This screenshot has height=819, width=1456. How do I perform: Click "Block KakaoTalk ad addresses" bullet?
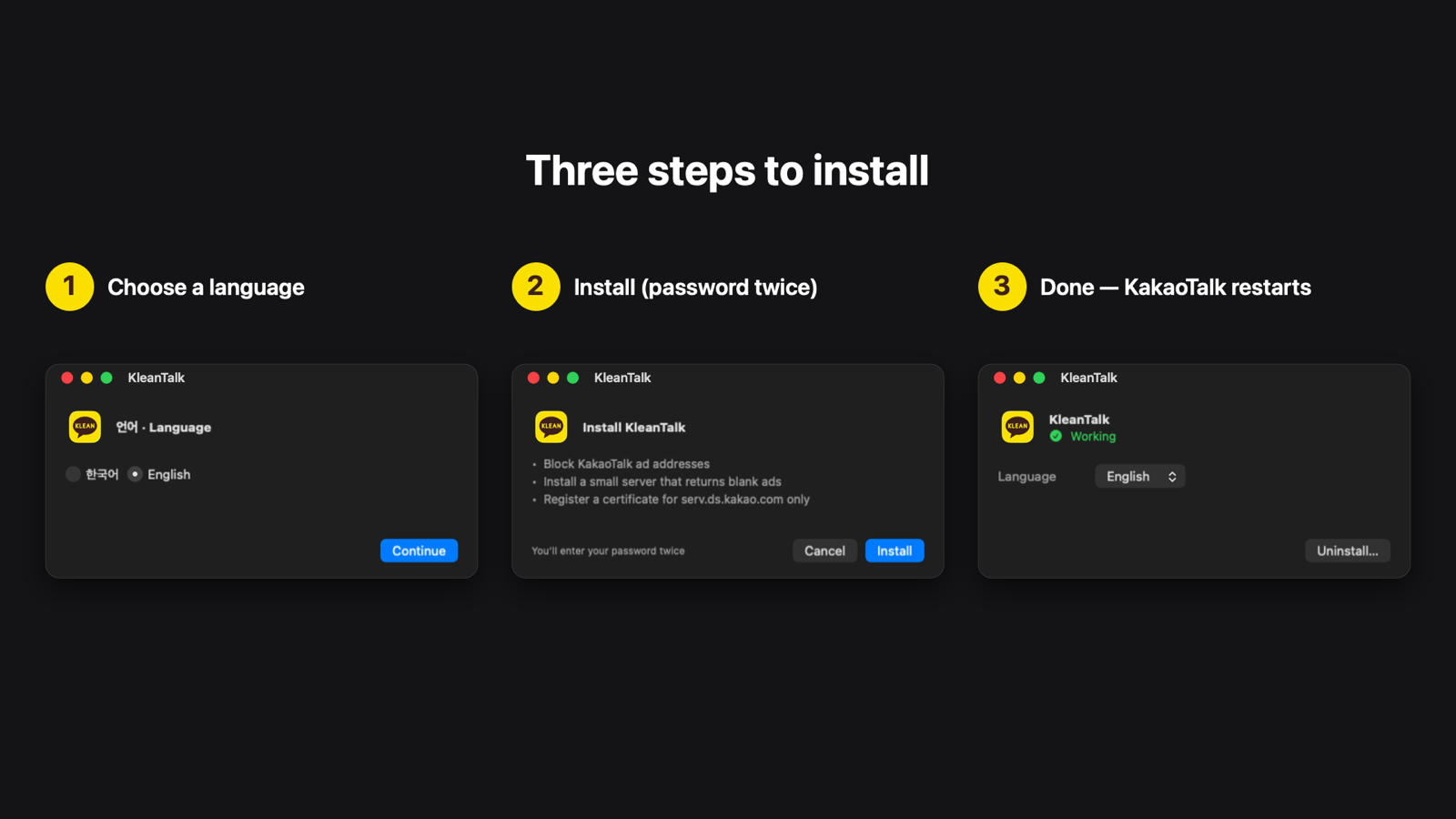tap(626, 464)
